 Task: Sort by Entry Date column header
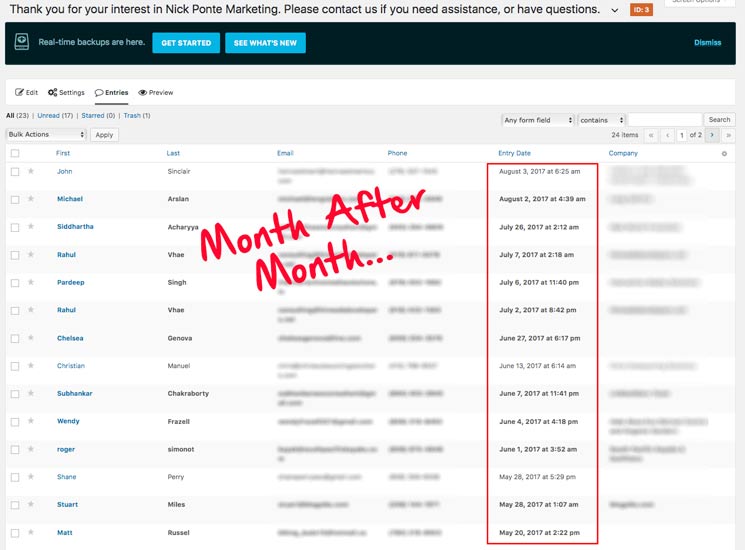(514, 153)
